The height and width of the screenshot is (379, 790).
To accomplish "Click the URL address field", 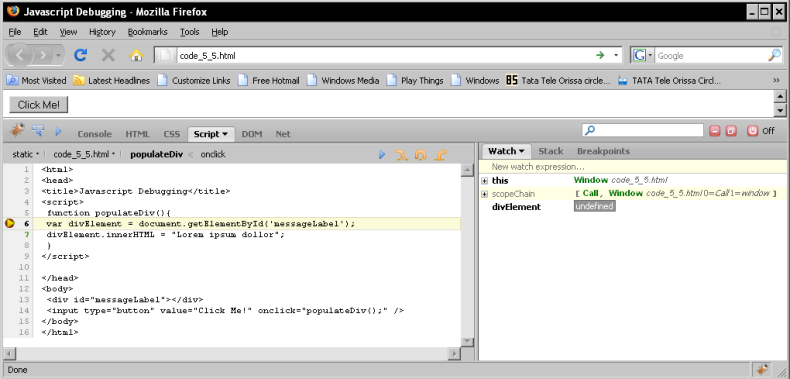I will [x=385, y=56].
